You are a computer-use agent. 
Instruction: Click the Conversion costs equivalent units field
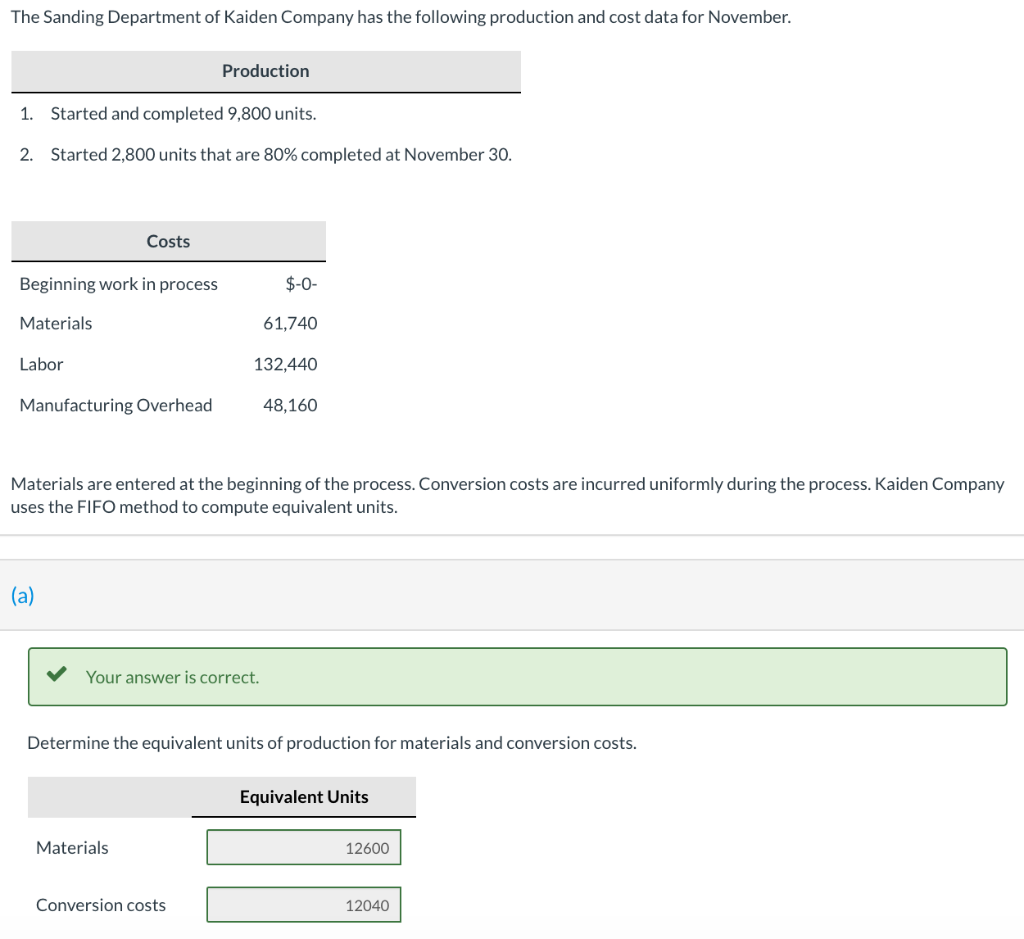[x=304, y=904]
